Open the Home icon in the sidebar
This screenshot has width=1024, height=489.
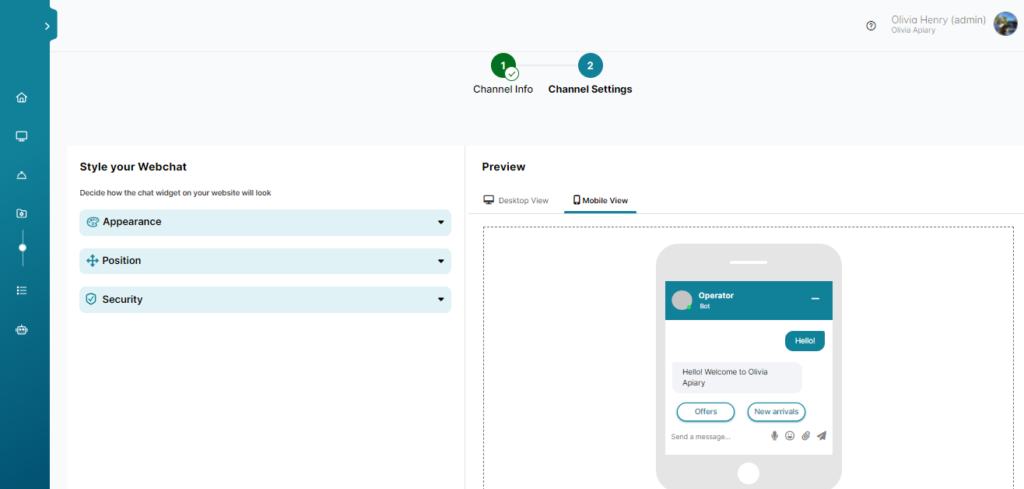click(22, 98)
